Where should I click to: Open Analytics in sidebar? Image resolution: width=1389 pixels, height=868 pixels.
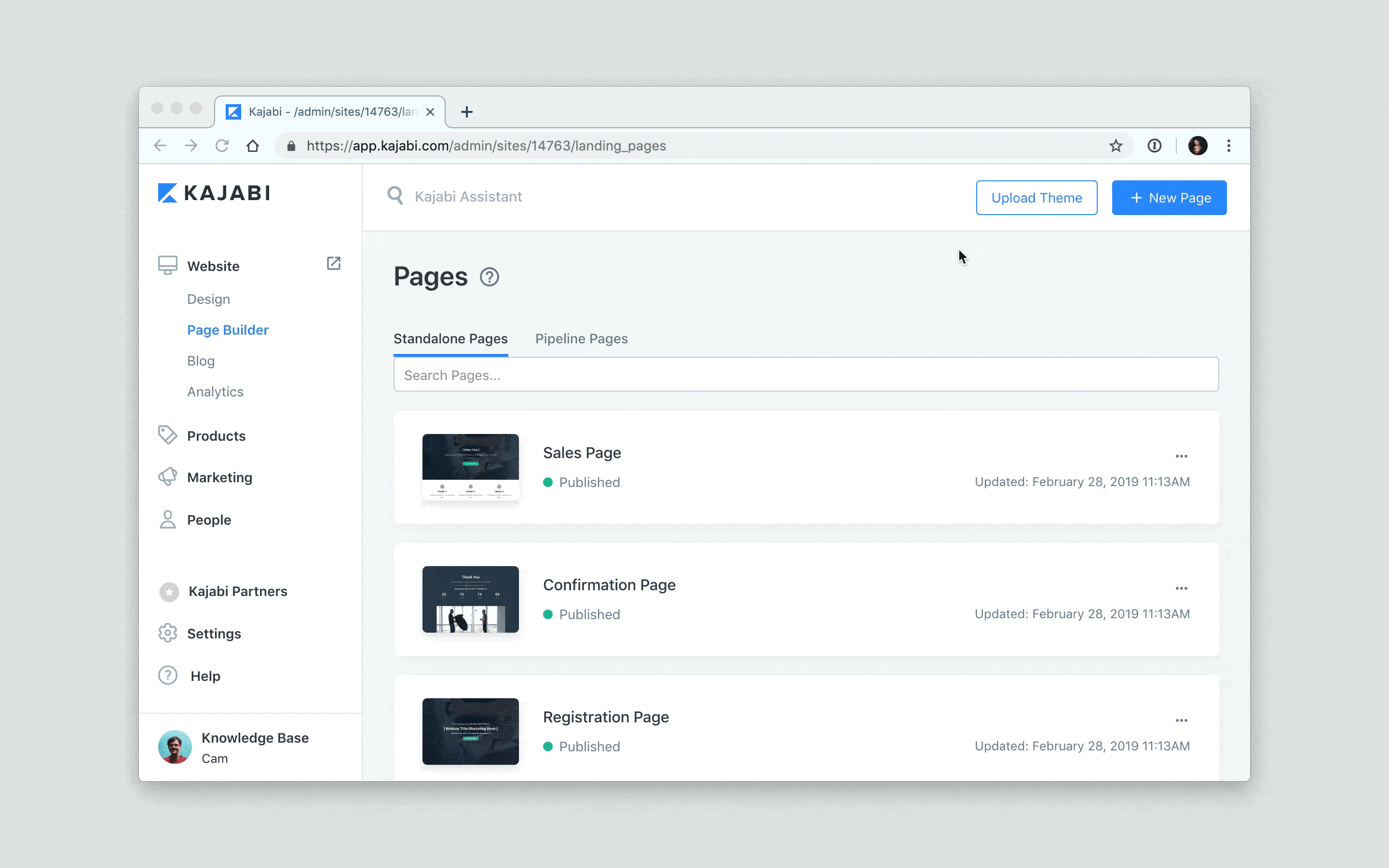(x=215, y=392)
